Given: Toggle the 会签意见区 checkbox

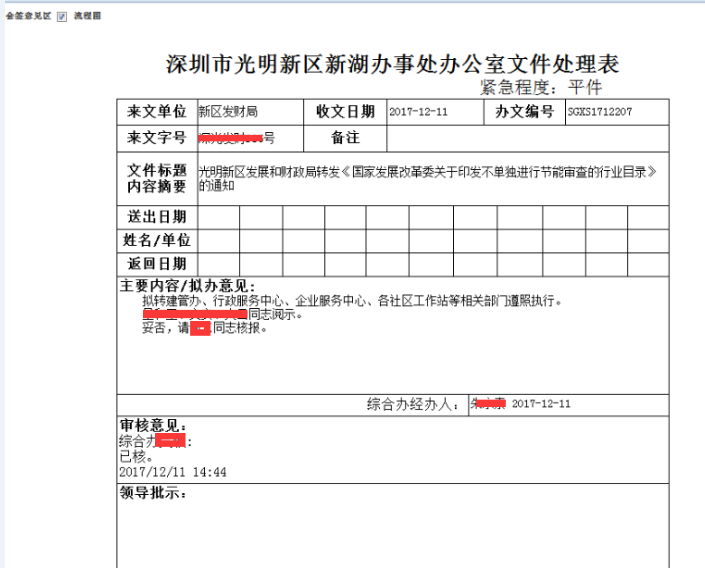Looking at the screenshot, I should pyautogui.click(x=62, y=17).
